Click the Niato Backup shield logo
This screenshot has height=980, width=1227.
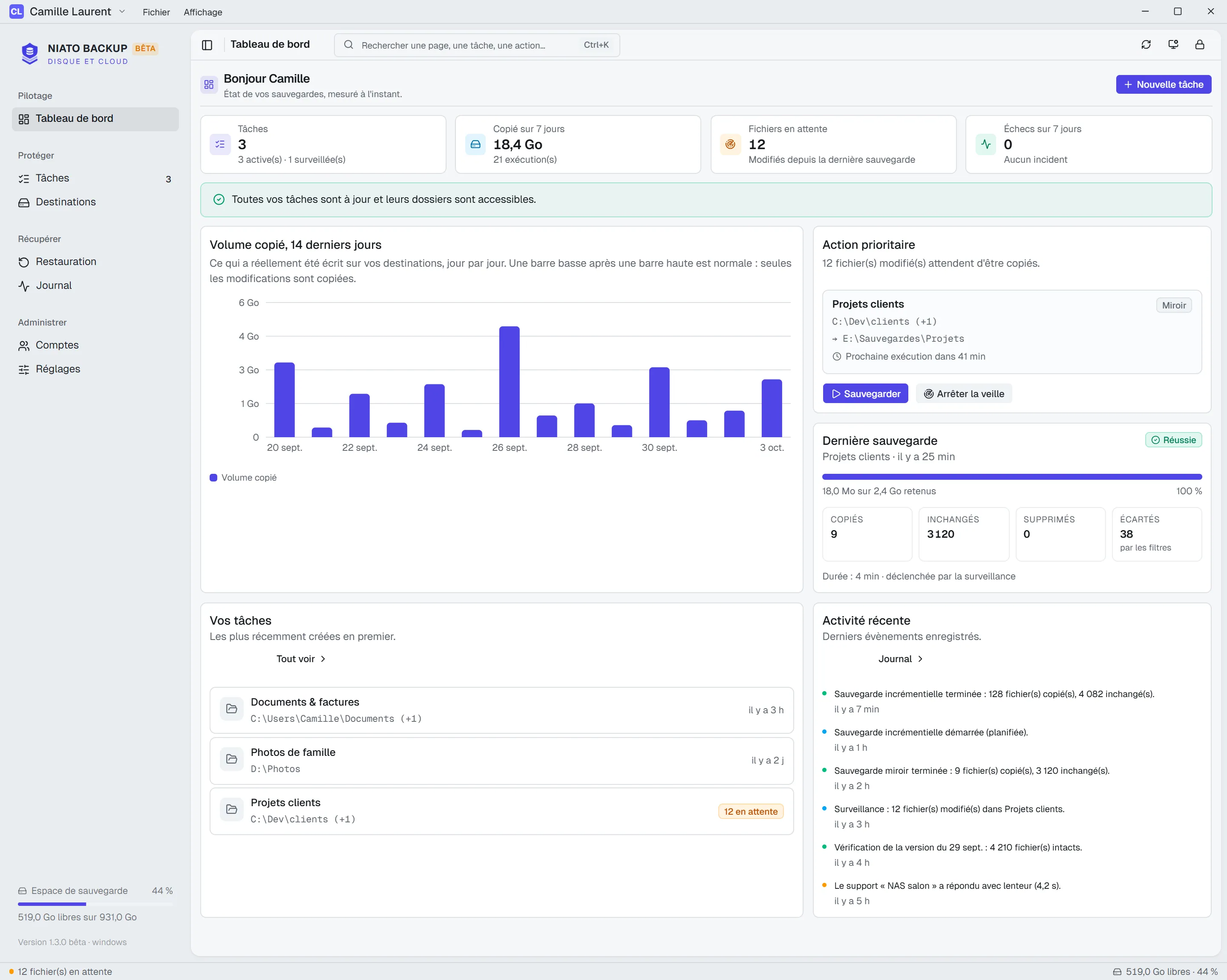point(29,54)
